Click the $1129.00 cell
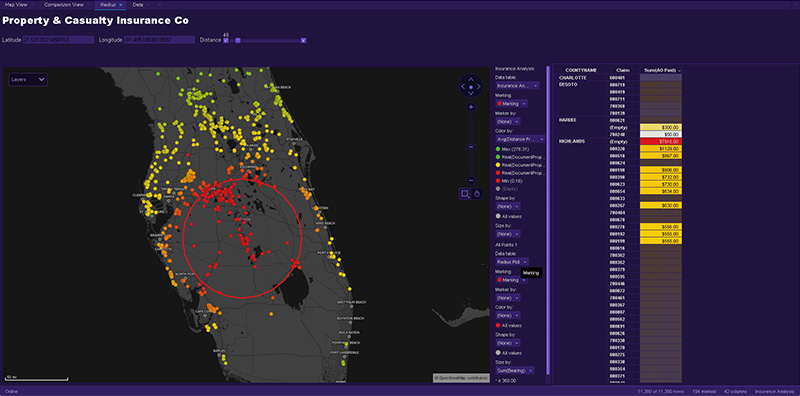This screenshot has height=396, width=800. 661,148
